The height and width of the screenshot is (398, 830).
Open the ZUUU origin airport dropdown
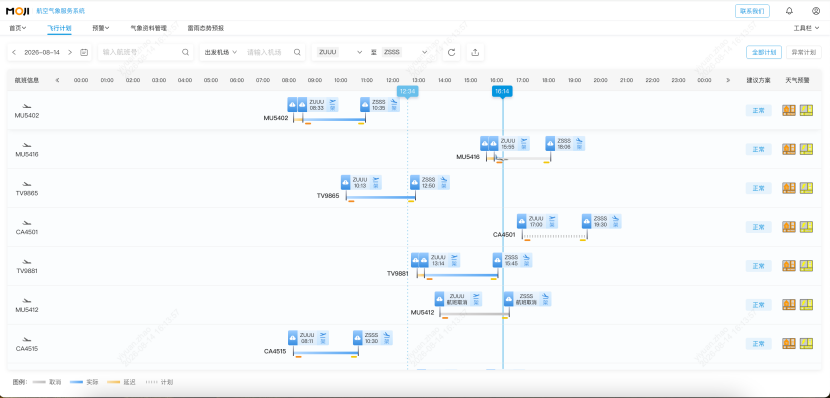pos(340,52)
